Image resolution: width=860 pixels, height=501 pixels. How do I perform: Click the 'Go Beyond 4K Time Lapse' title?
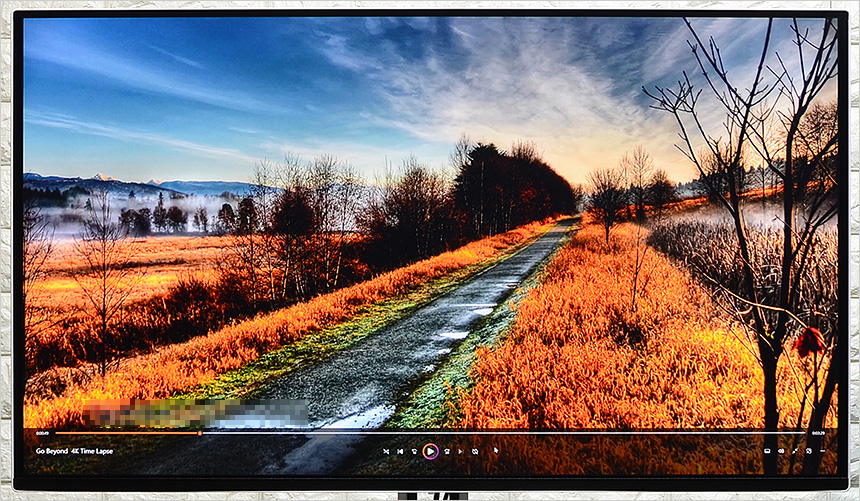click(74, 451)
